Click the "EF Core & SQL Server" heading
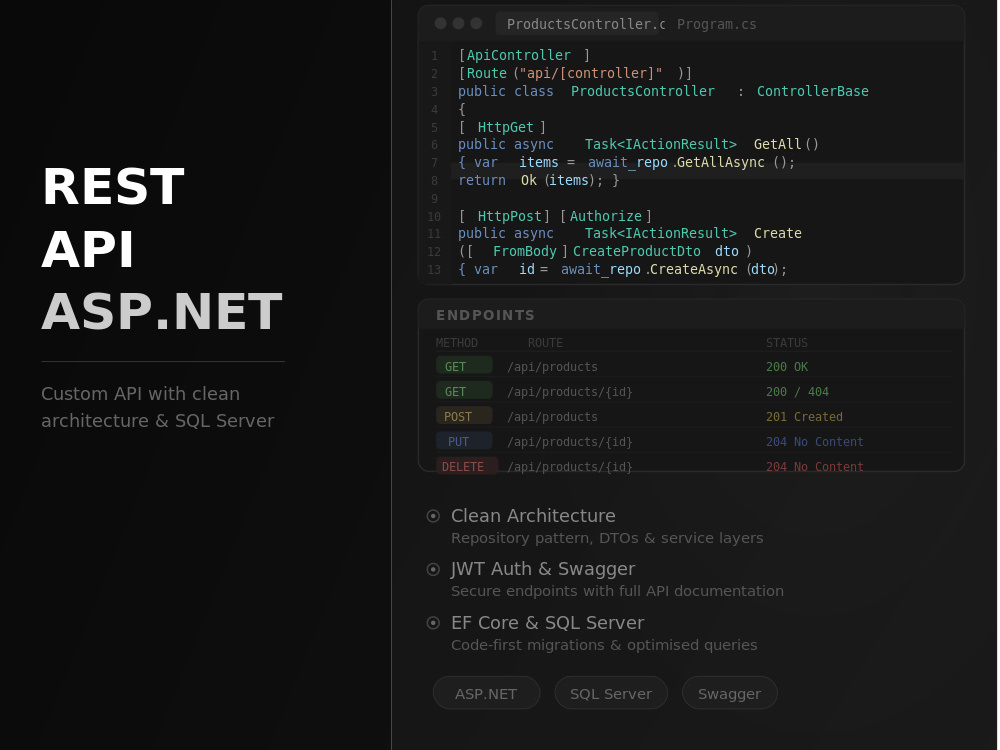 [547, 622]
